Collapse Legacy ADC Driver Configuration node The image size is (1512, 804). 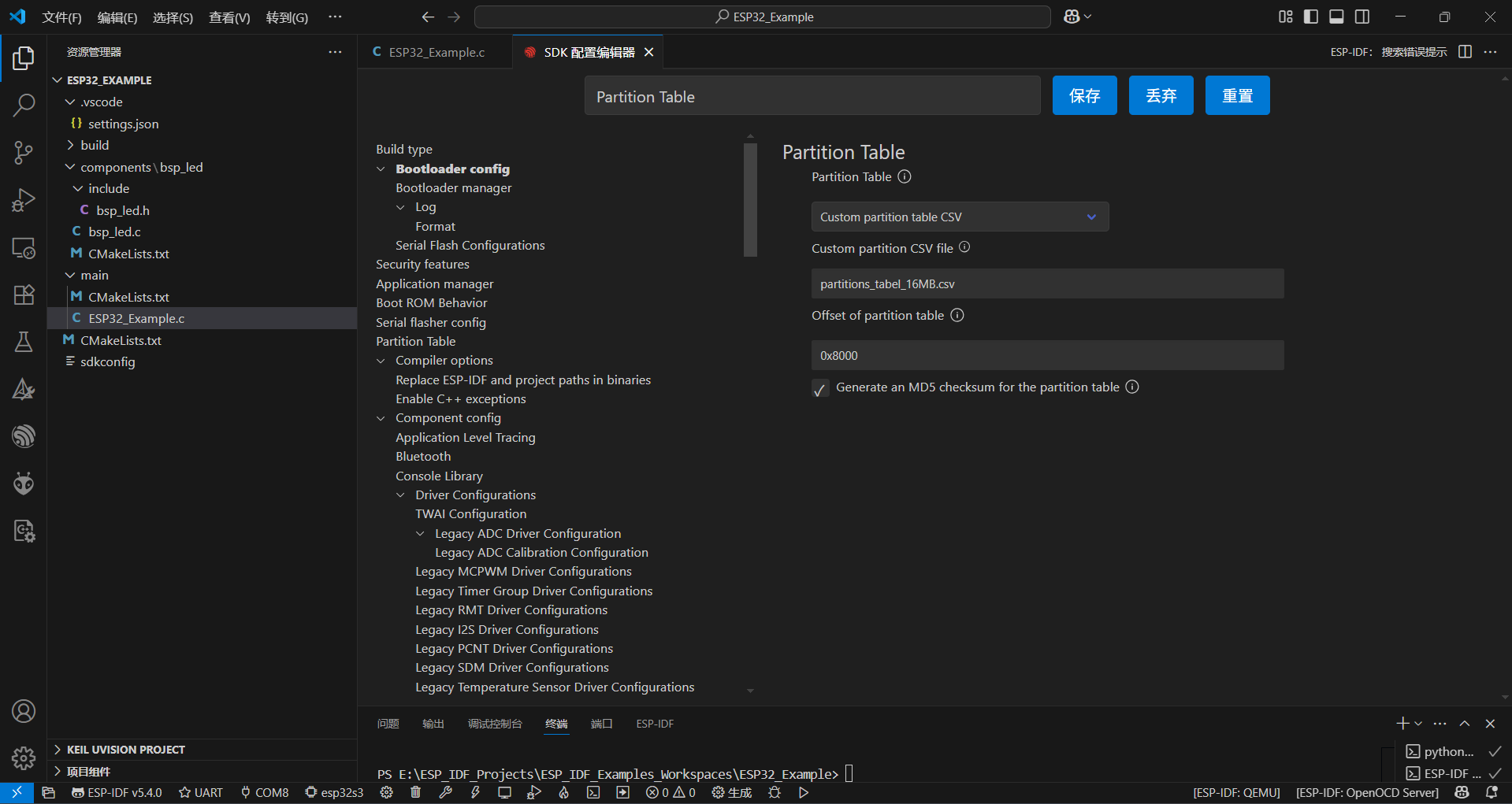click(x=421, y=534)
